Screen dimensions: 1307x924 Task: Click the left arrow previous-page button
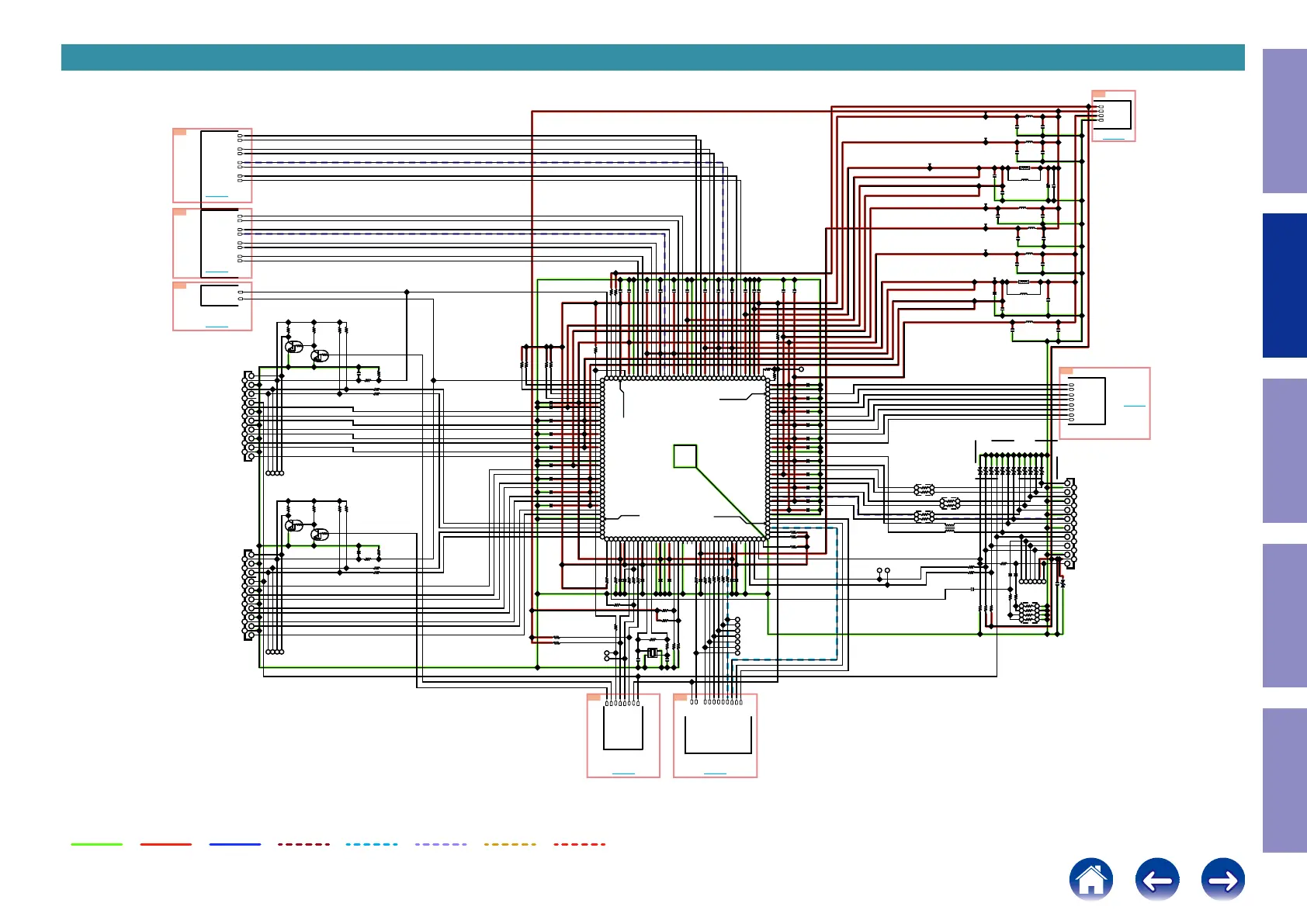point(1157,880)
